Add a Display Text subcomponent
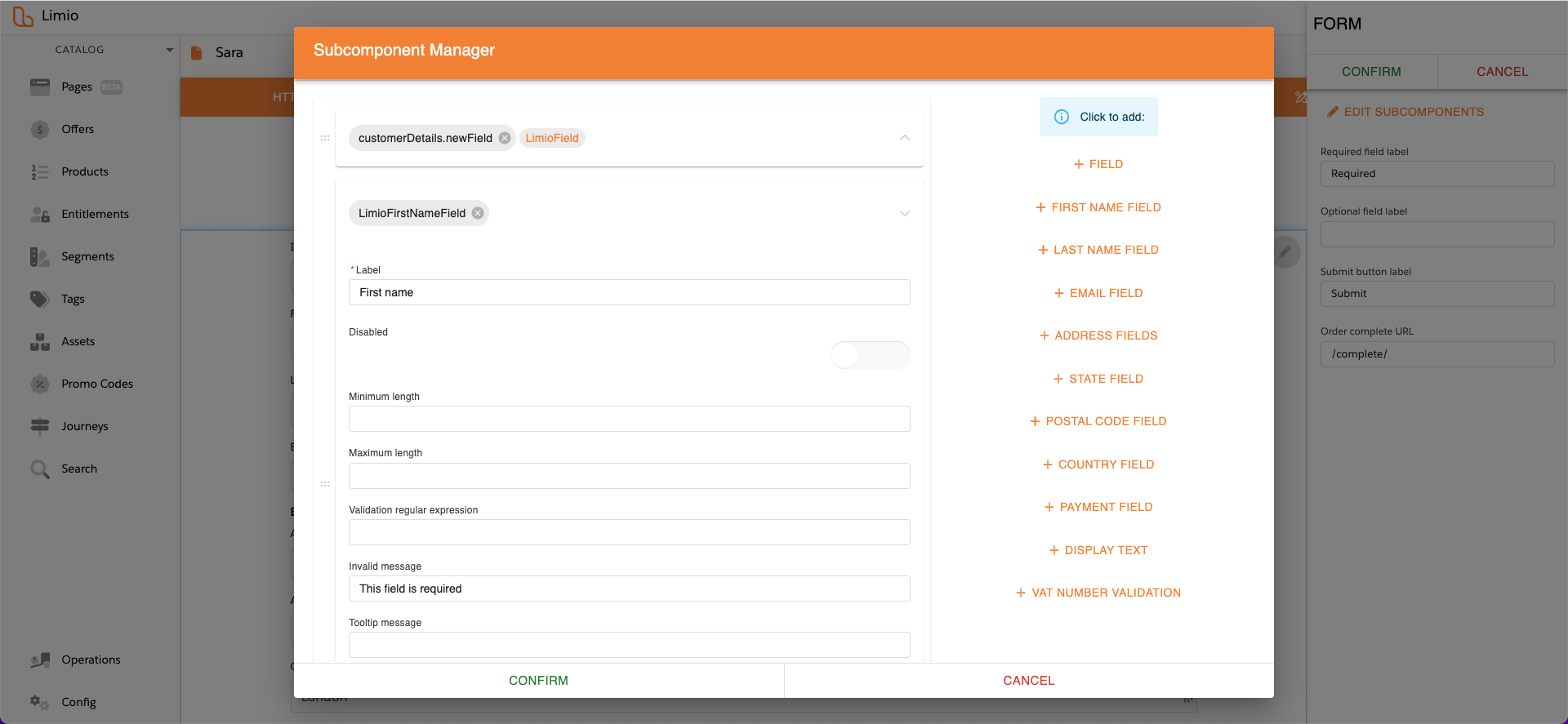This screenshot has height=724, width=1568. (1098, 550)
